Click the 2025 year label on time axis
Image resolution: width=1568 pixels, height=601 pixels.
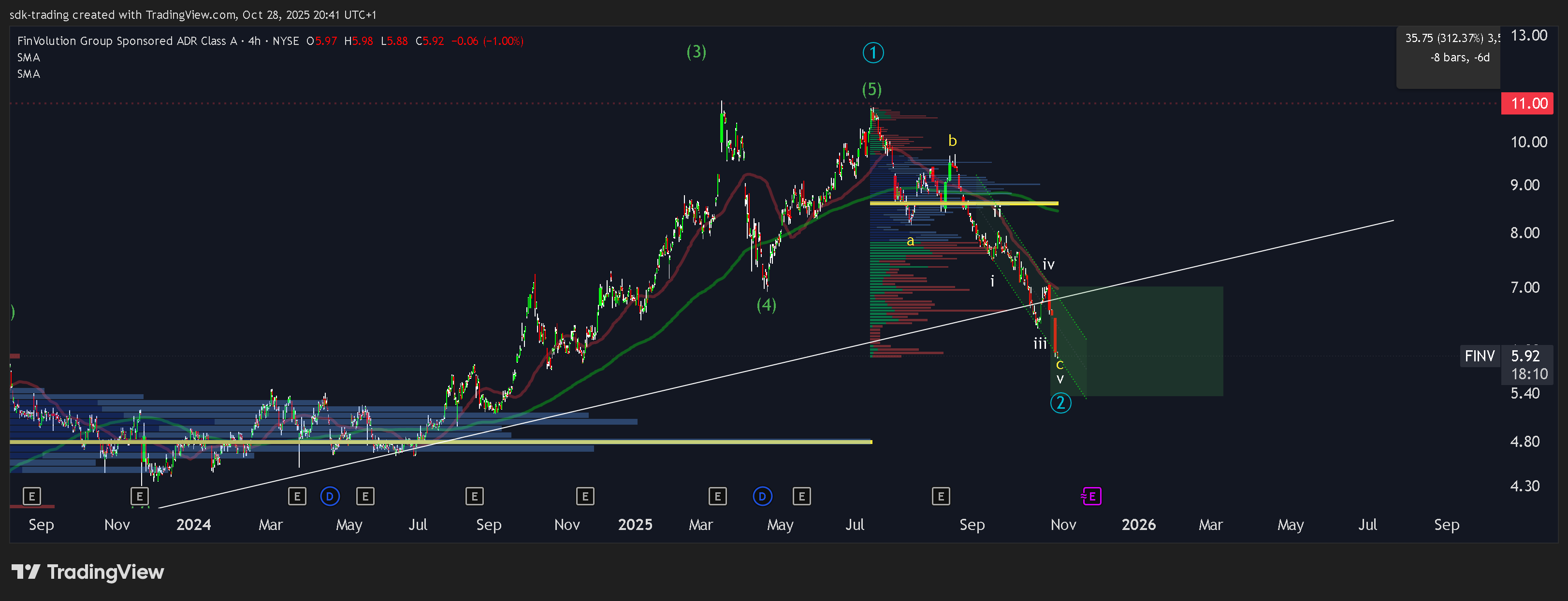[x=635, y=524]
